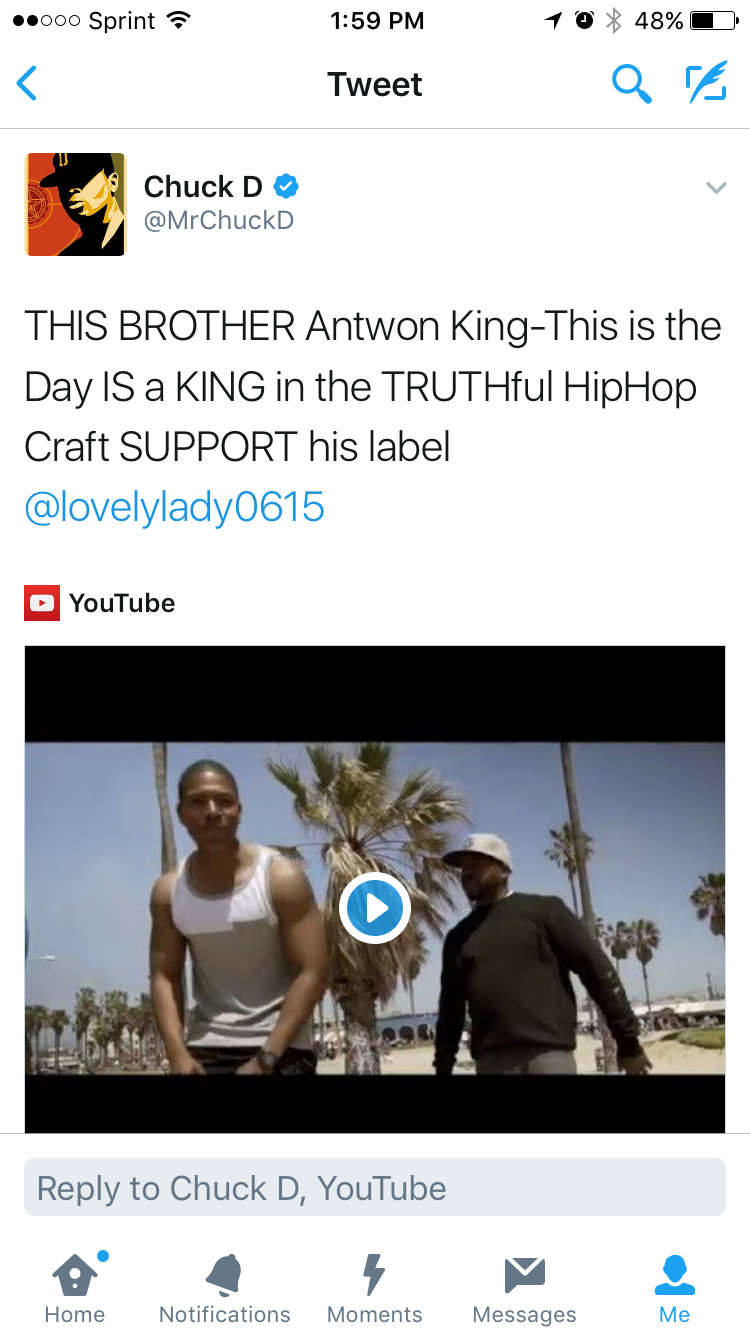Open the Notifications tab

pyautogui.click(x=225, y=1289)
